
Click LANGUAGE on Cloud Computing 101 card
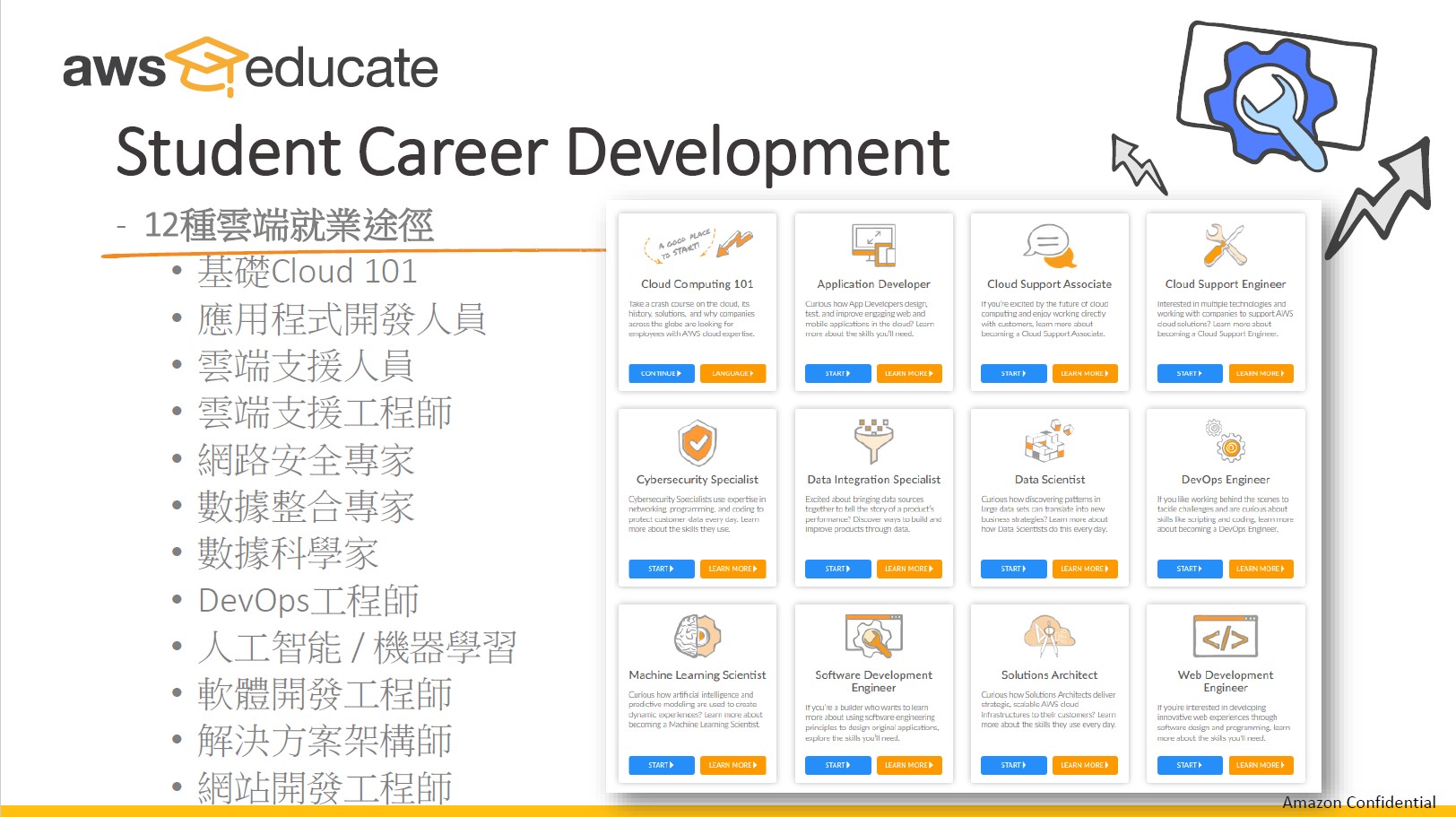732,373
